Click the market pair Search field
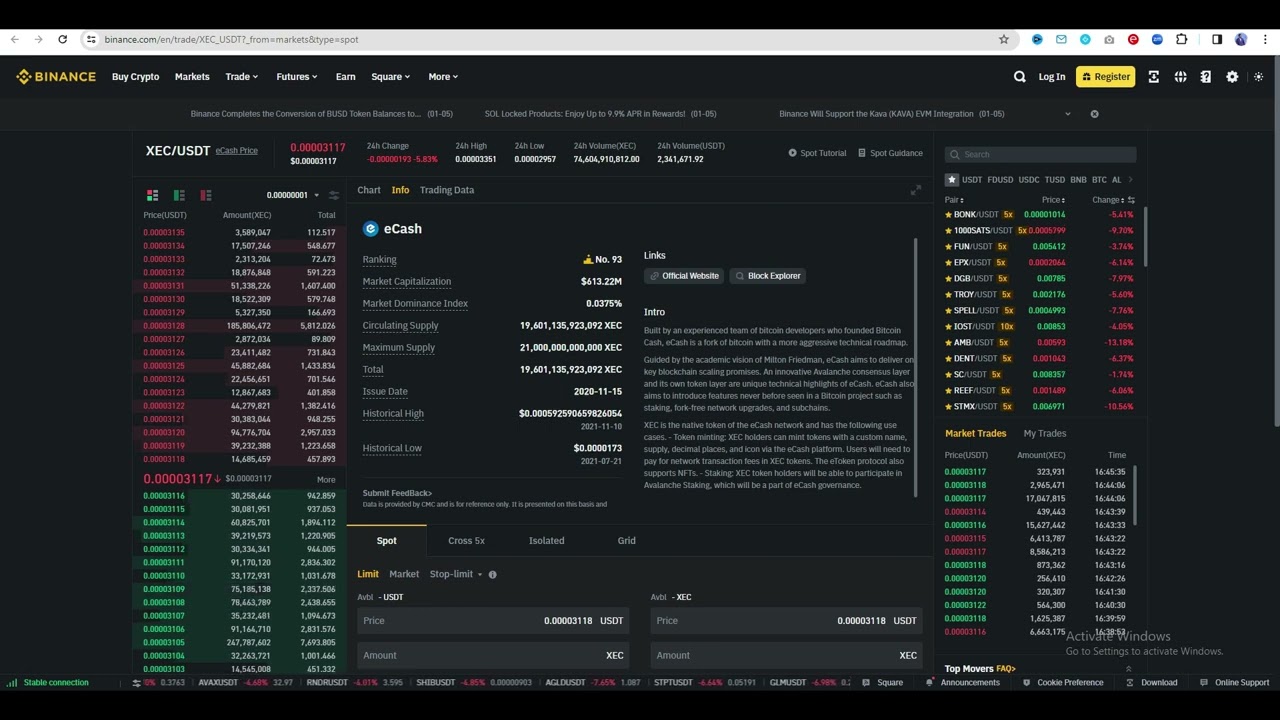Screen dimensions: 1280x720 [1041, 155]
